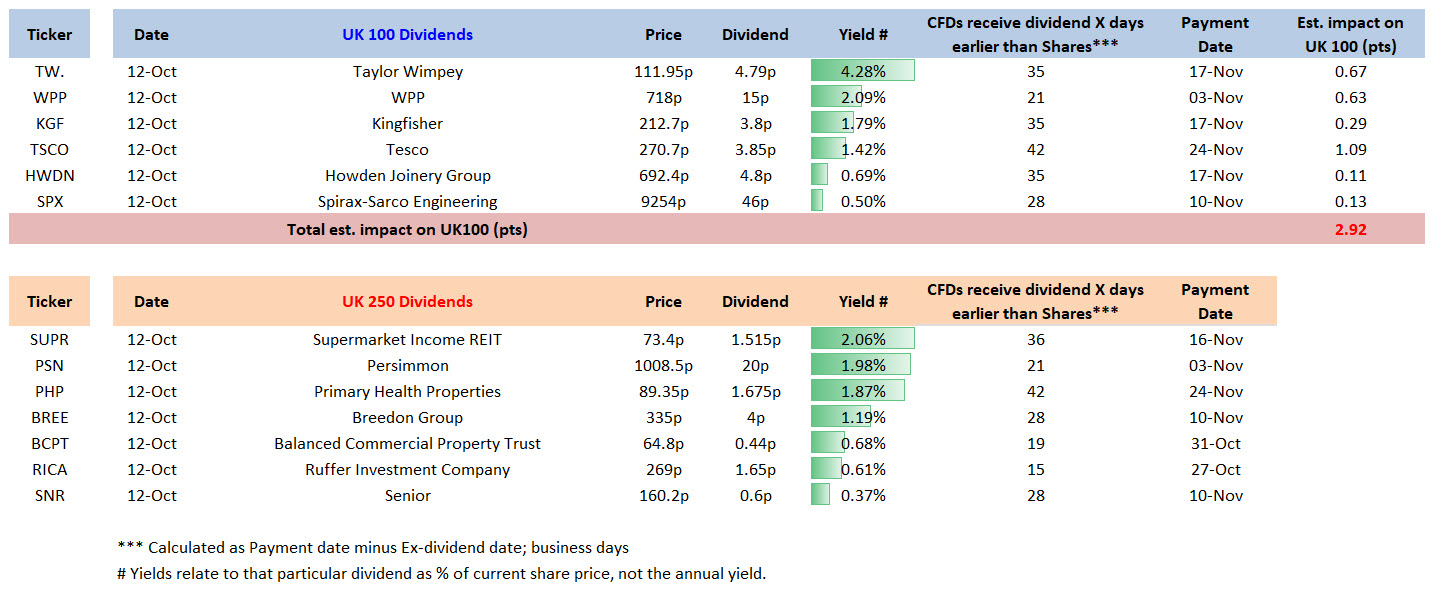Viewport: 1434px width, 594px height.
Task: Select the 1.42% yield cell
Action: tap(863, 150)
